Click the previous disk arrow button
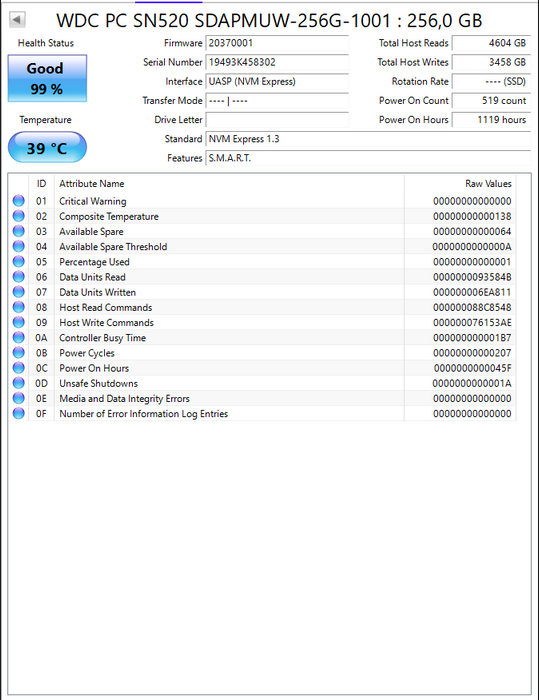This screenshot has width=539, height=700. pyautogui.click(x=17, y=20)
